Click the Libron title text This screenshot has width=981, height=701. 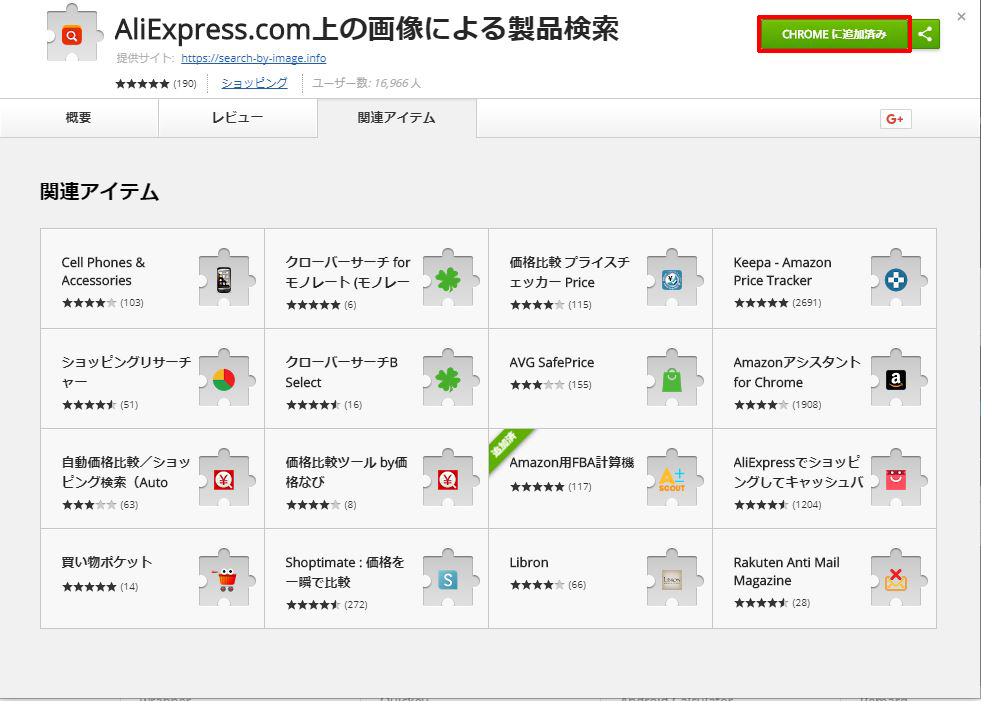529,563
